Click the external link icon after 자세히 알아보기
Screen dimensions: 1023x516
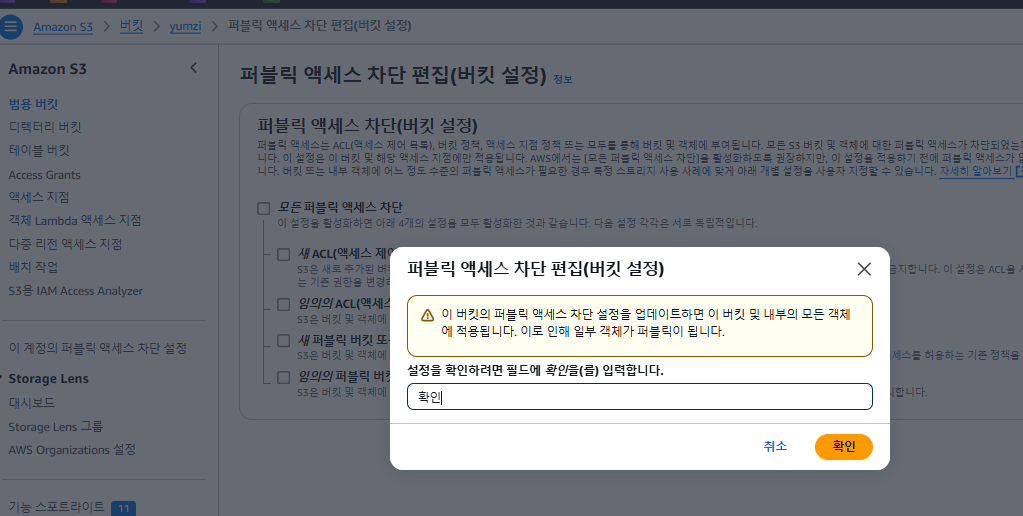point(1018,172)
